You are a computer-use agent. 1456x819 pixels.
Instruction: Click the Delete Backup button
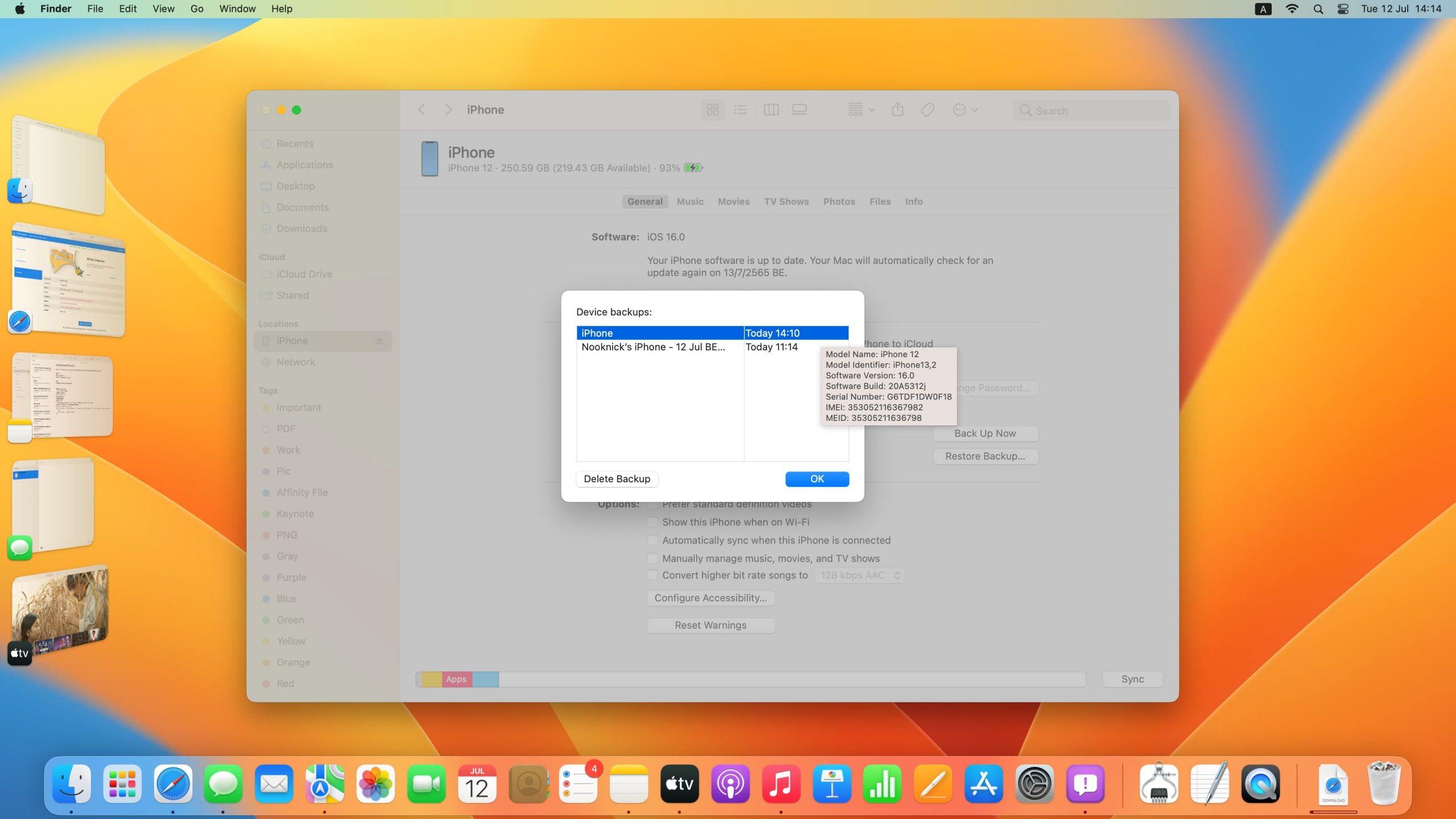(x=617, y=479)
